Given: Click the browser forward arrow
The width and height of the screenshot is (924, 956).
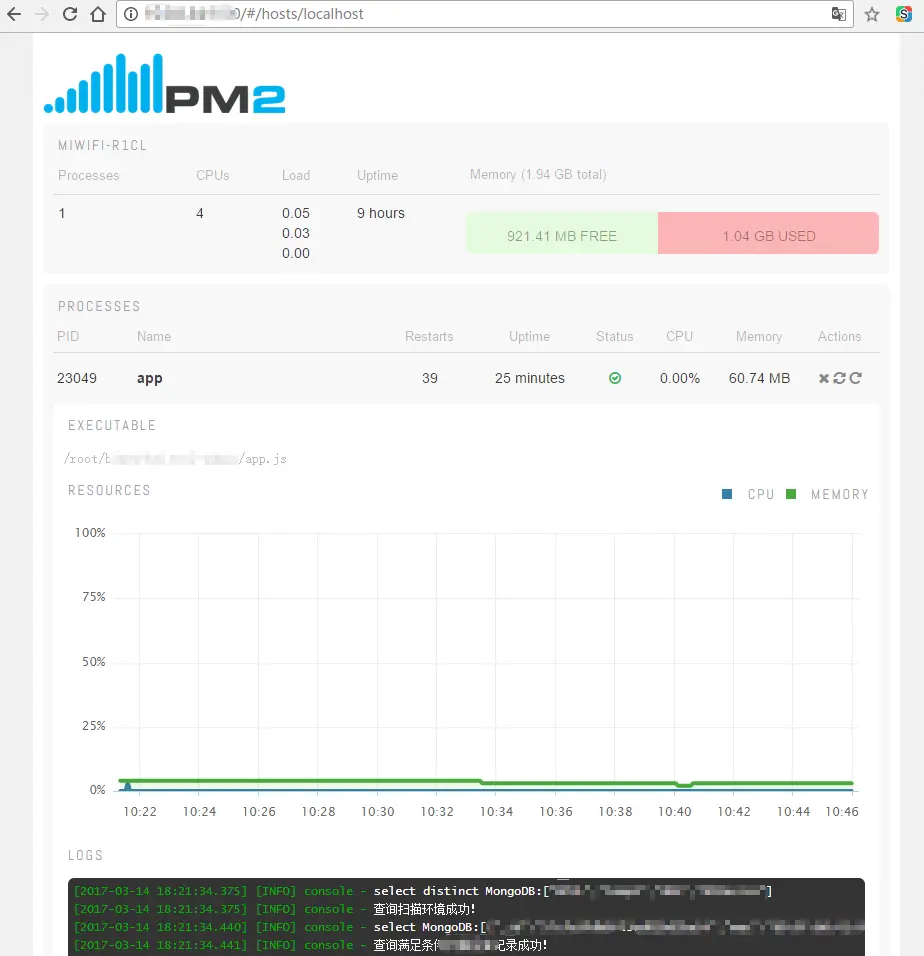Looking at the screenshot, I should click(42, 14).
